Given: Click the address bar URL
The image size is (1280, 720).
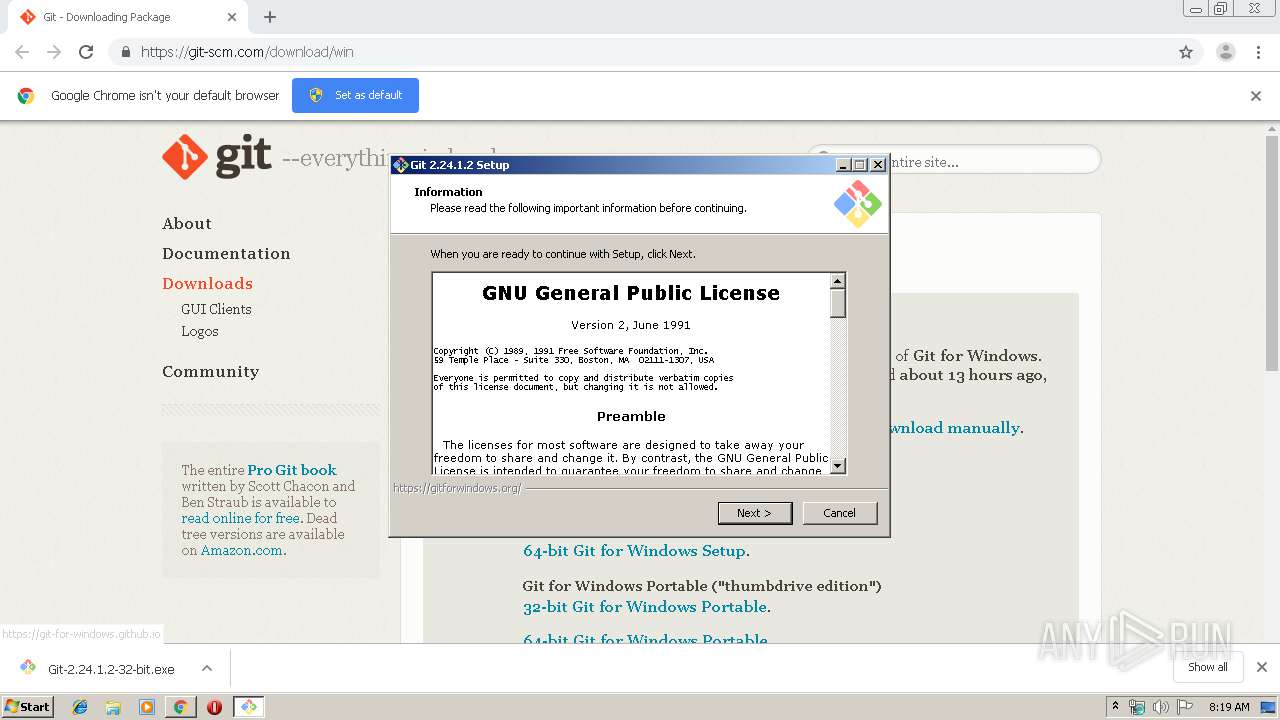Looking at the screenshot, I should [247, 52].
